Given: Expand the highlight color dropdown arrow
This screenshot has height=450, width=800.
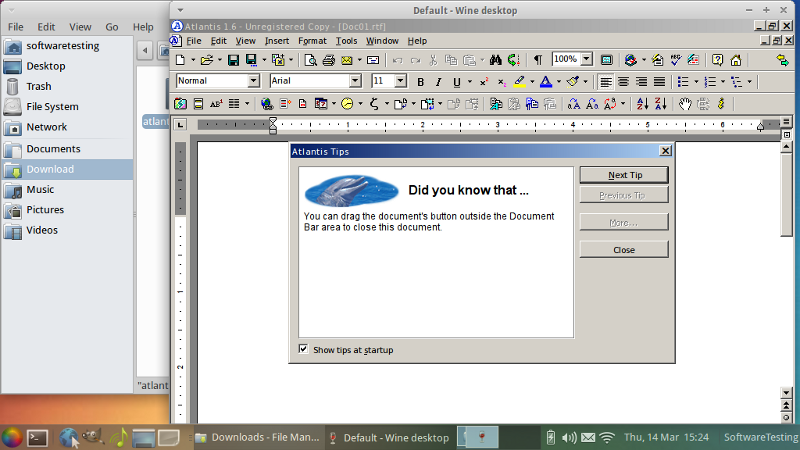Looking at the screenshot, I should tap(532, 82).
